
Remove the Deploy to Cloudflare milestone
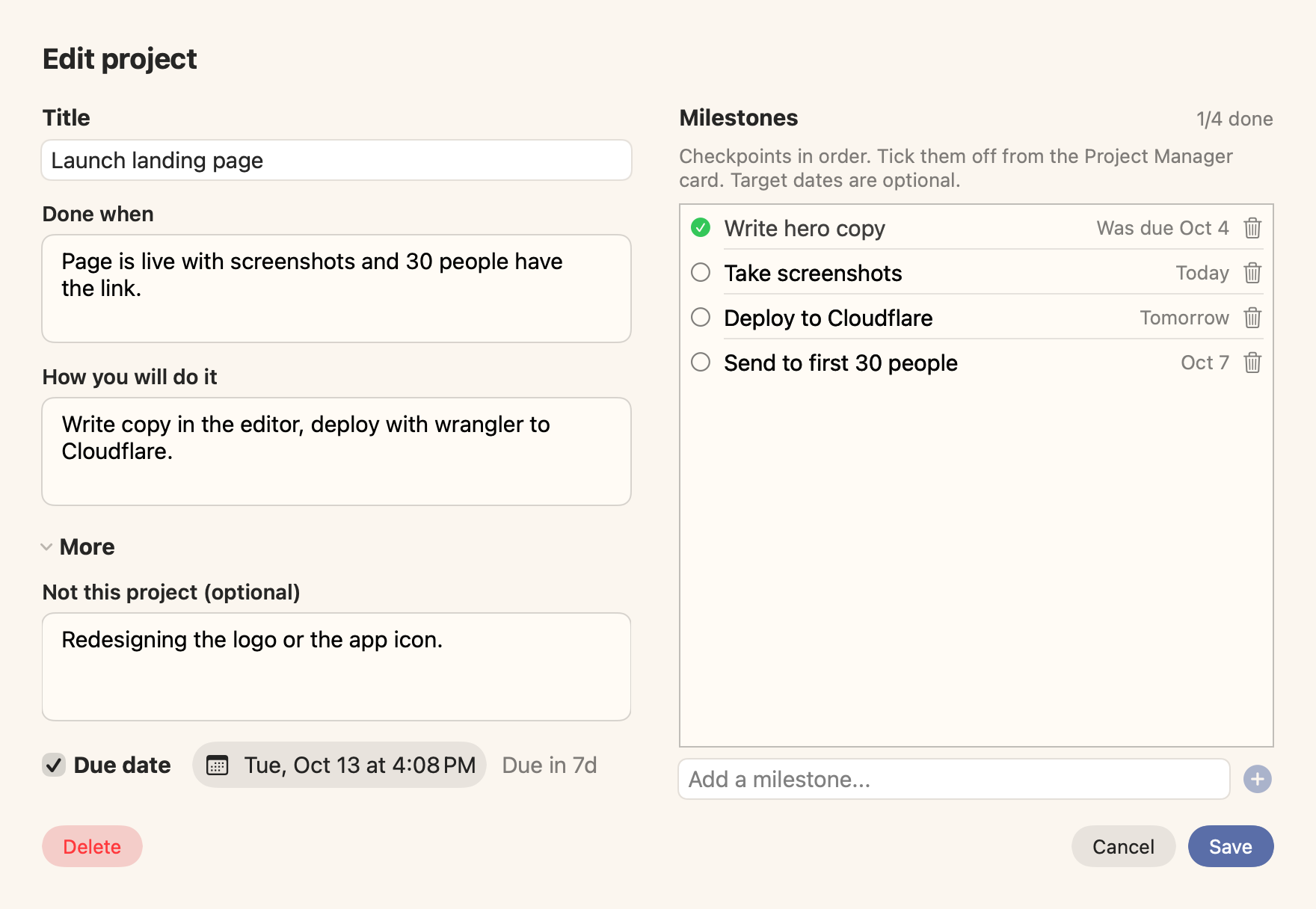[x=1252, y=318]
